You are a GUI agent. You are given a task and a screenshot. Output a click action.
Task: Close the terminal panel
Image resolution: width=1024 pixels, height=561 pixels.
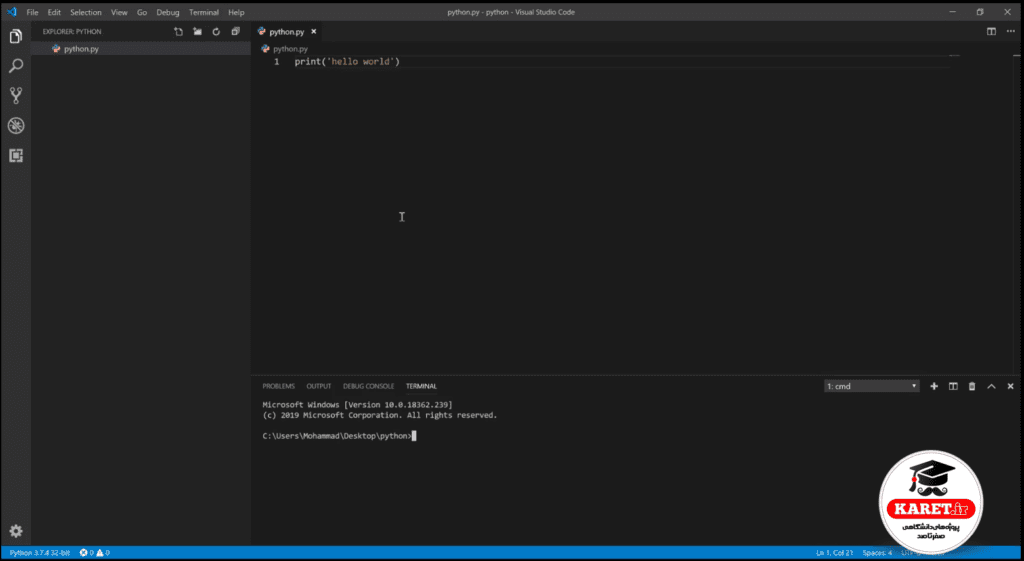(1010, 386)
